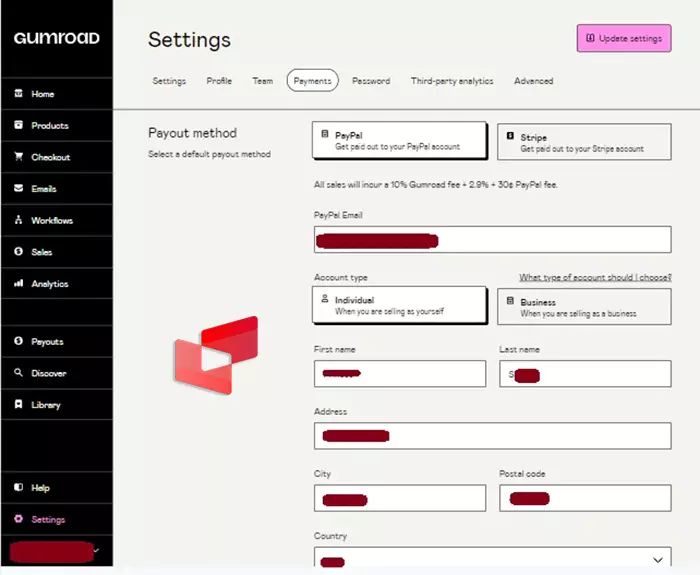Go to the Team tab
The height and width of the screenshot is (575, 700).
click(x=262, y=81)
